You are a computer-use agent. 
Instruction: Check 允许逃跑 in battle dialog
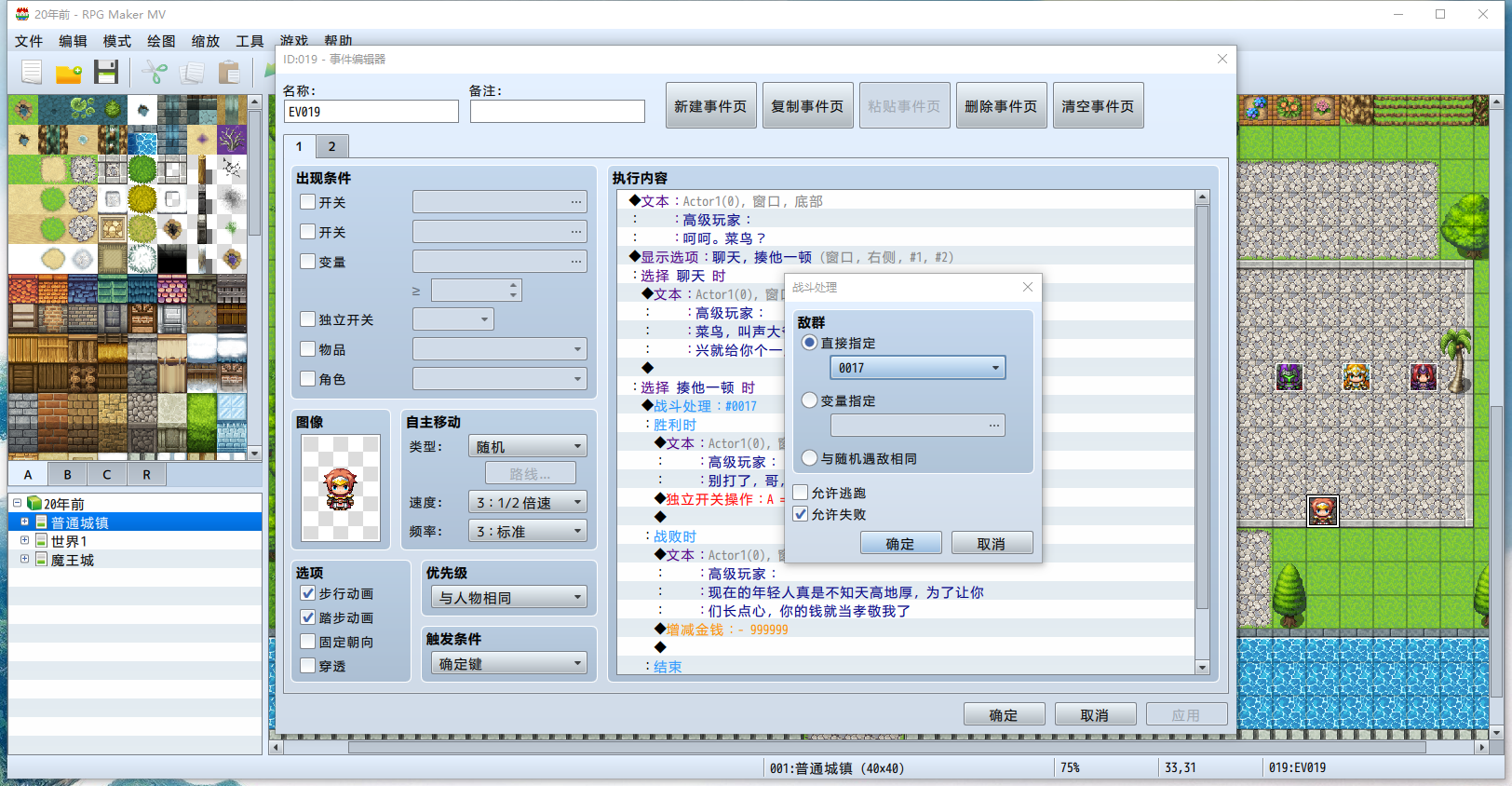[801, 493]
